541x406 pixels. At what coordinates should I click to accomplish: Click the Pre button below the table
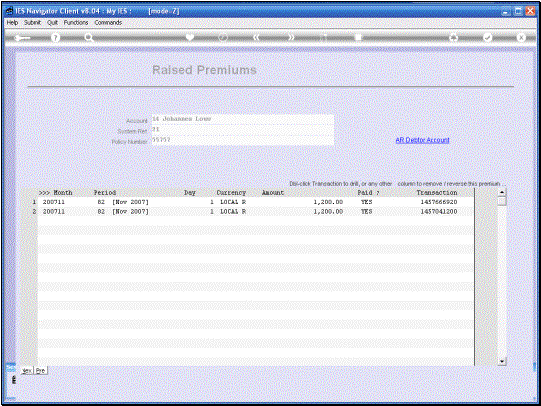tap(41, 371)
